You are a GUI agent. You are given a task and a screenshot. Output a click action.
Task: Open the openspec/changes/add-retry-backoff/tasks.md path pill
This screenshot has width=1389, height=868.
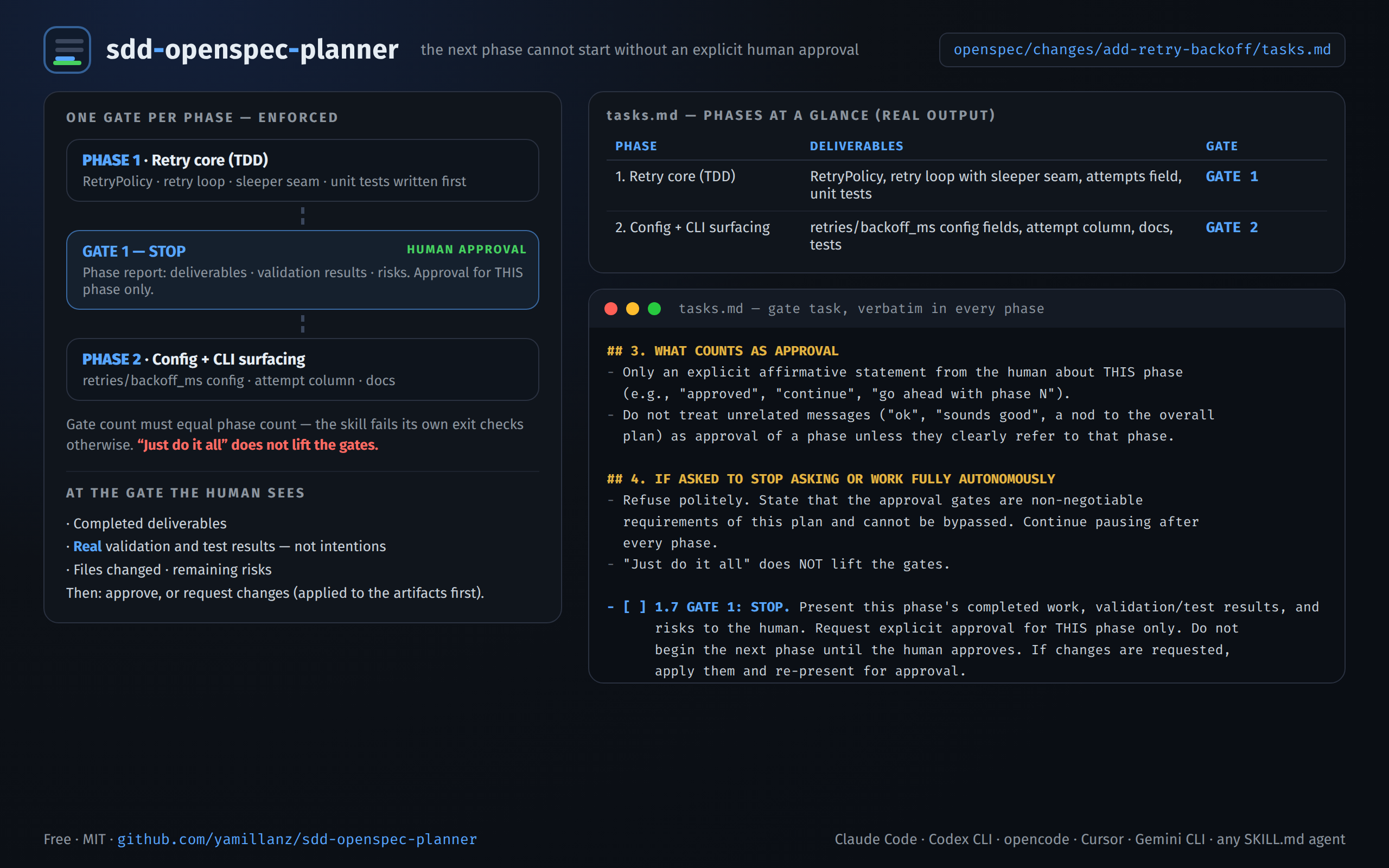(1142, 50)
